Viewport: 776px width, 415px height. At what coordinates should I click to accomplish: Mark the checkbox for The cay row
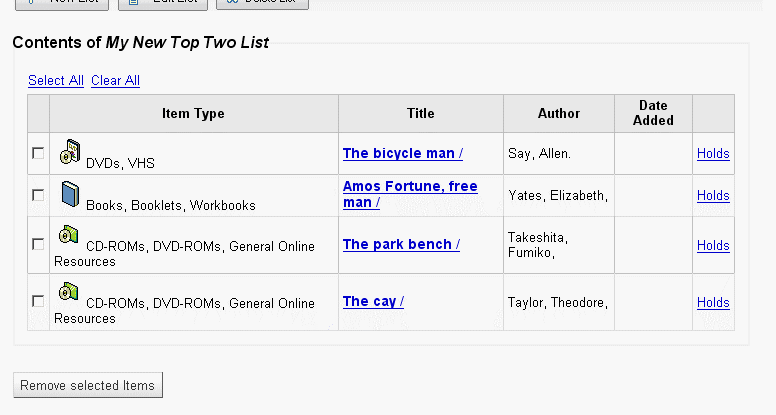click(38, 301)
